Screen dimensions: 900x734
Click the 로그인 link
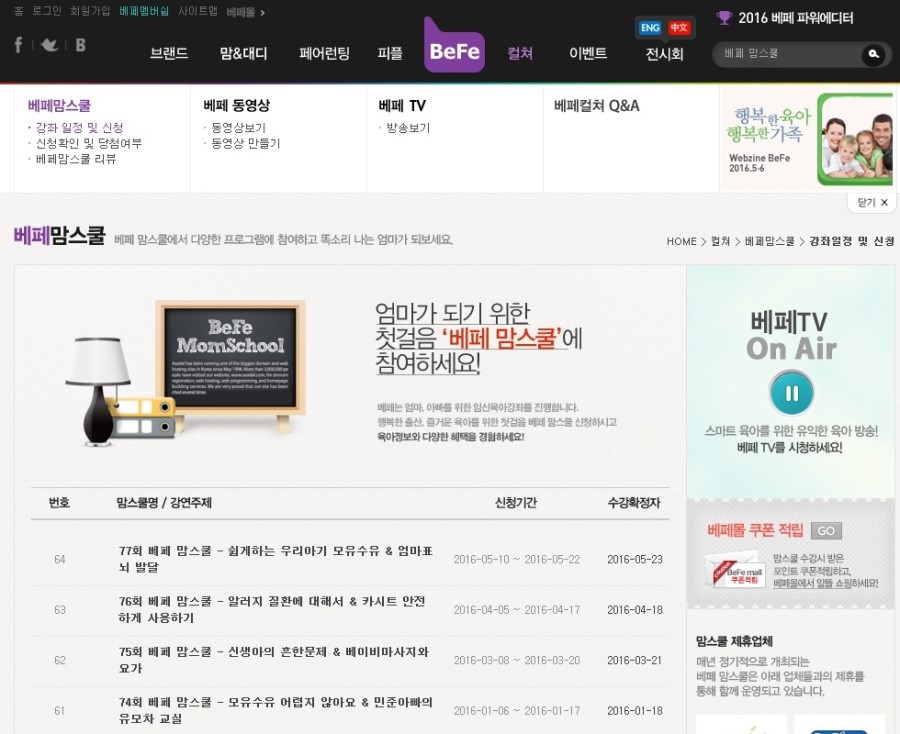(46, 11)
